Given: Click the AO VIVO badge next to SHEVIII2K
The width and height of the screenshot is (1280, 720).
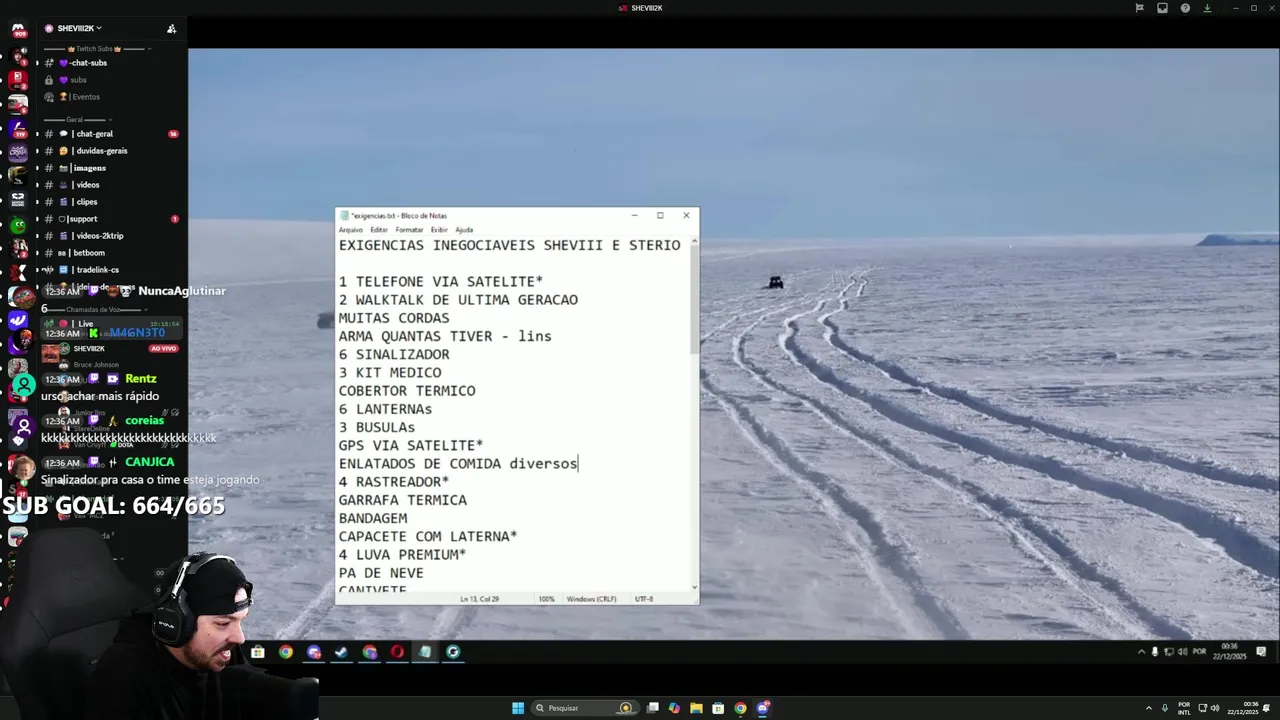Looking at the screenshot, I should 163,349.
